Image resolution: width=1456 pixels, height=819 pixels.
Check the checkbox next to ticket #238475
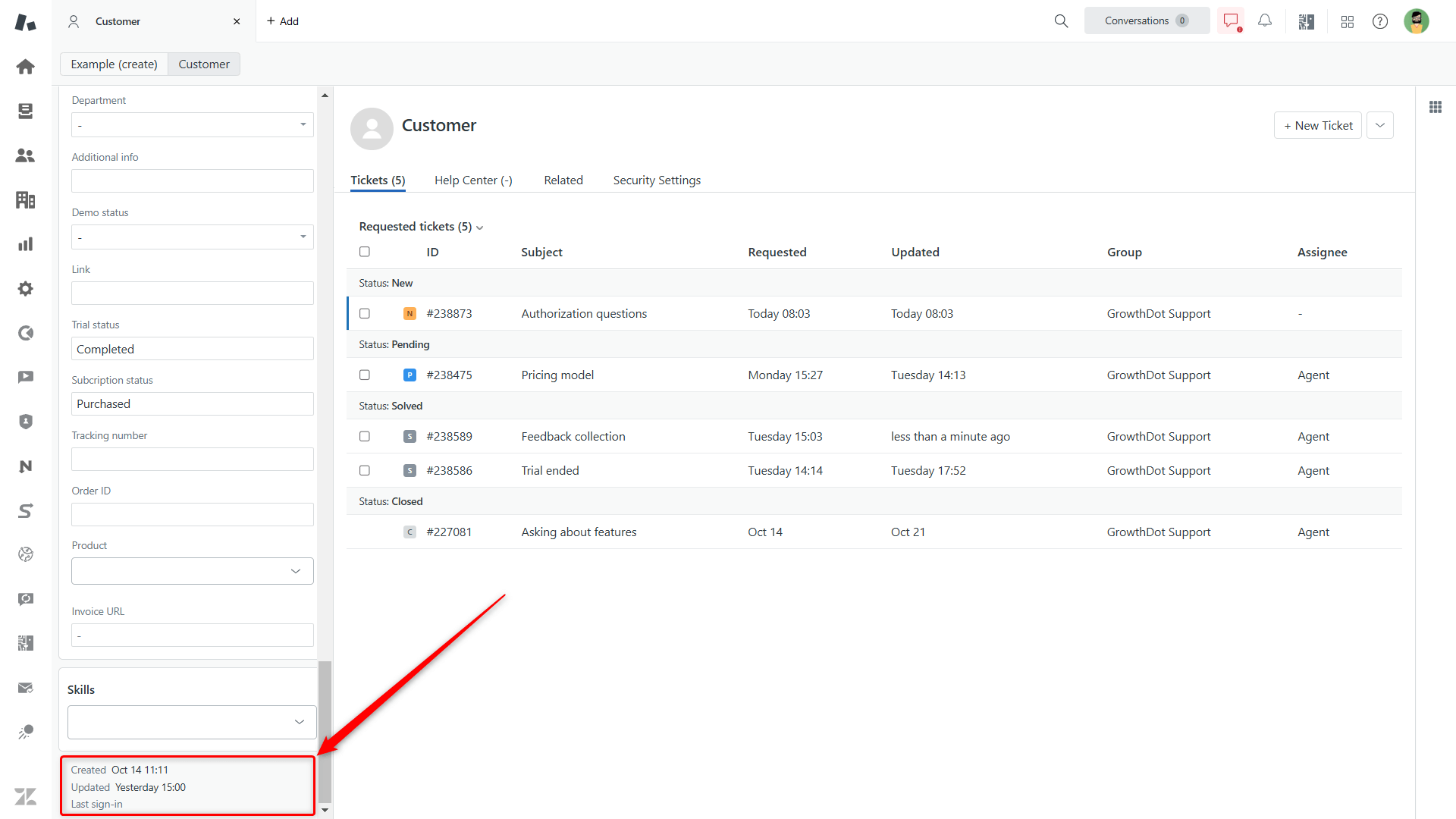click(365, 375)
